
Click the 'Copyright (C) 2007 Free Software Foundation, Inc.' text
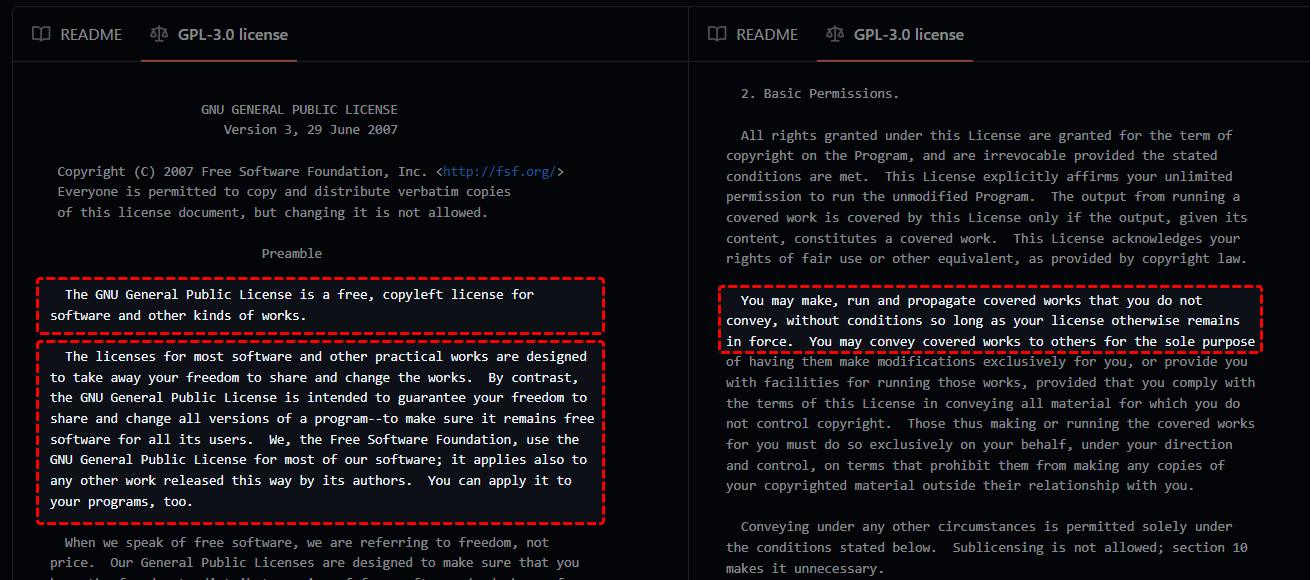click(x=243, y=171)
